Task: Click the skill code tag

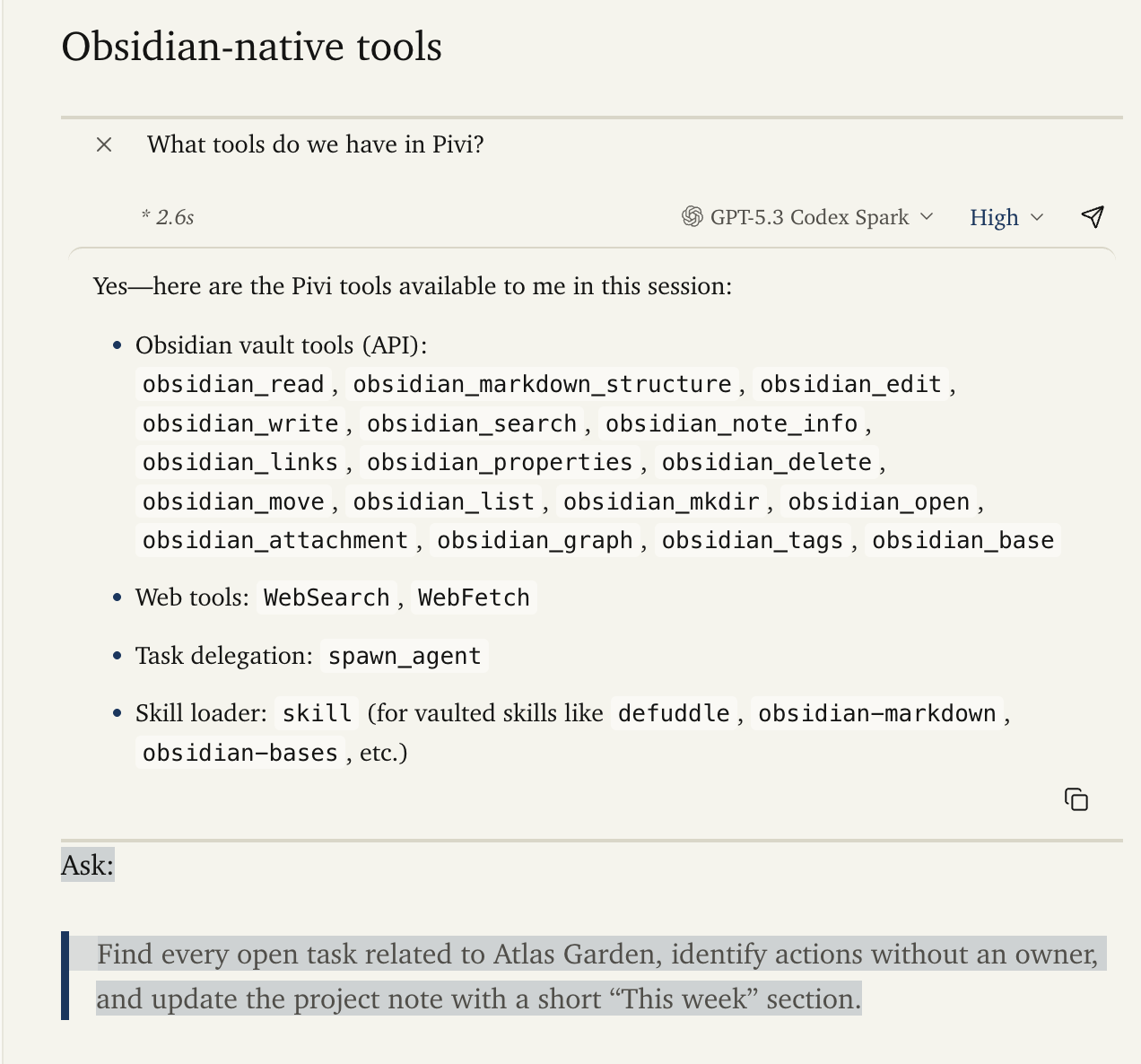Action: (317, 713)
